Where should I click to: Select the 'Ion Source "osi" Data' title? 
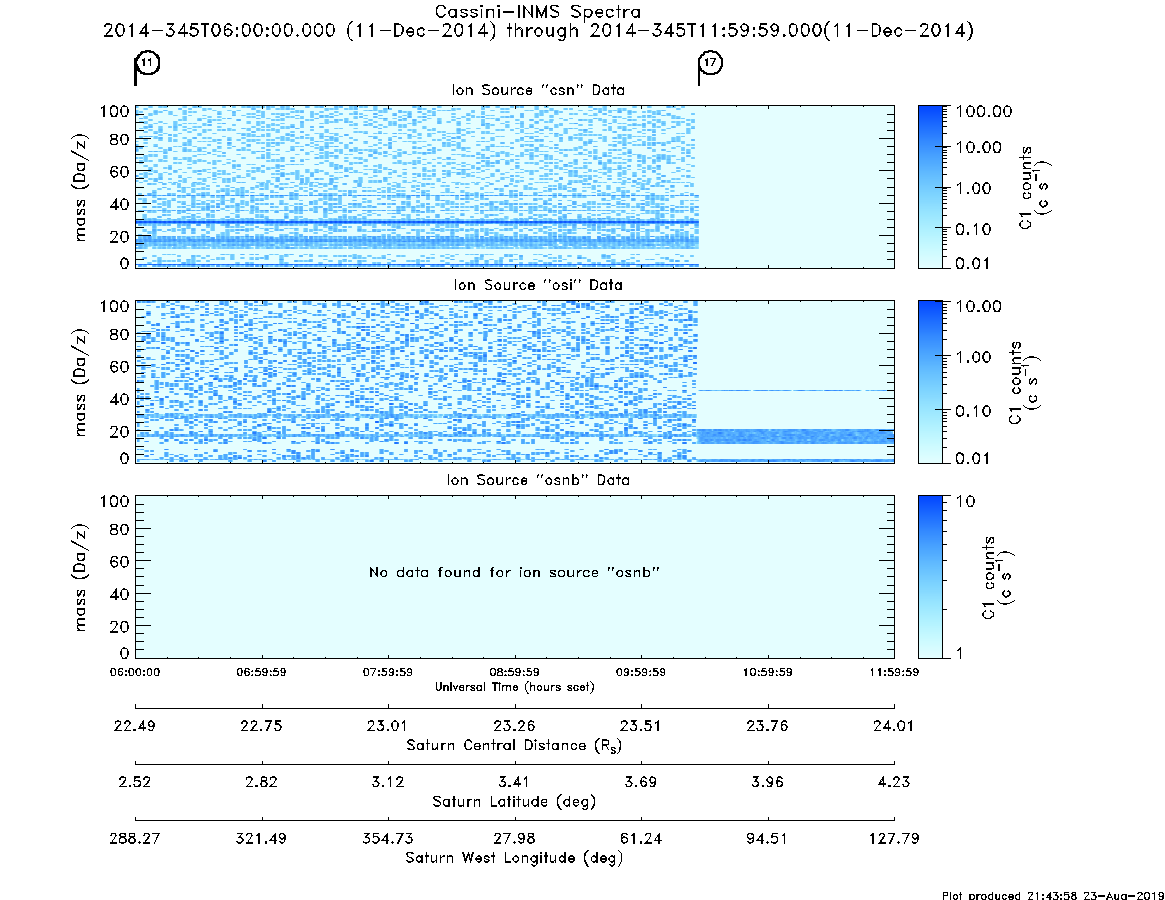tap(538, 285)
